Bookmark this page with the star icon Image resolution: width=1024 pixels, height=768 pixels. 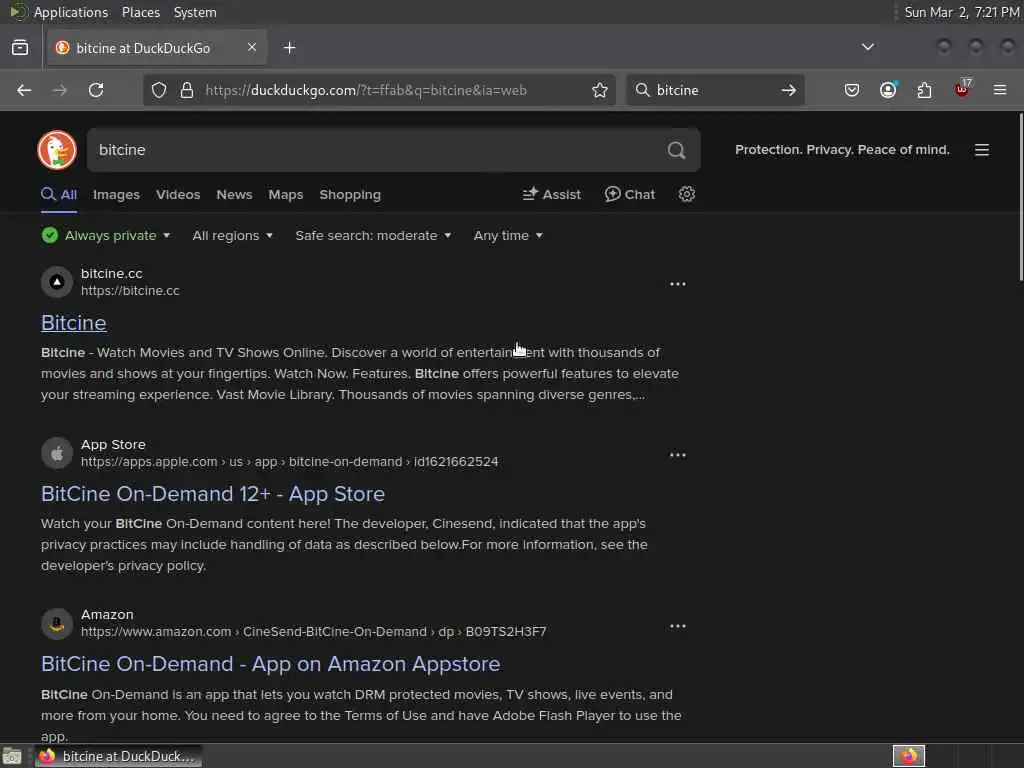600,90
